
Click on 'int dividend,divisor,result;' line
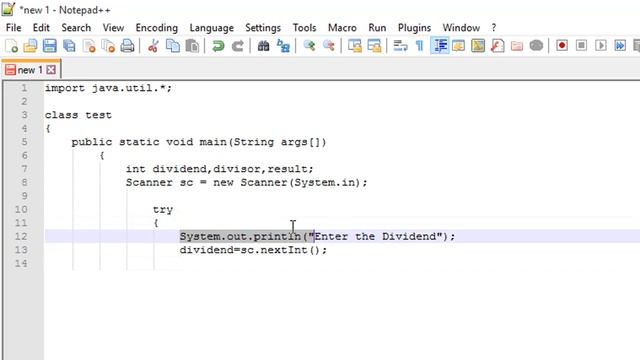click(x=220, y=169)
